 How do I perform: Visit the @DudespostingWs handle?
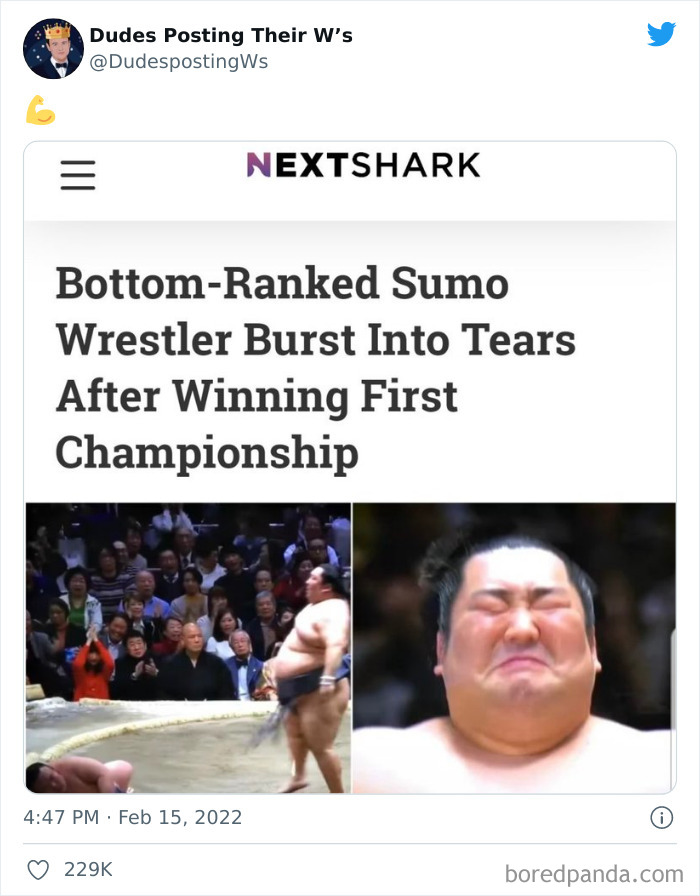click(179, 62)
